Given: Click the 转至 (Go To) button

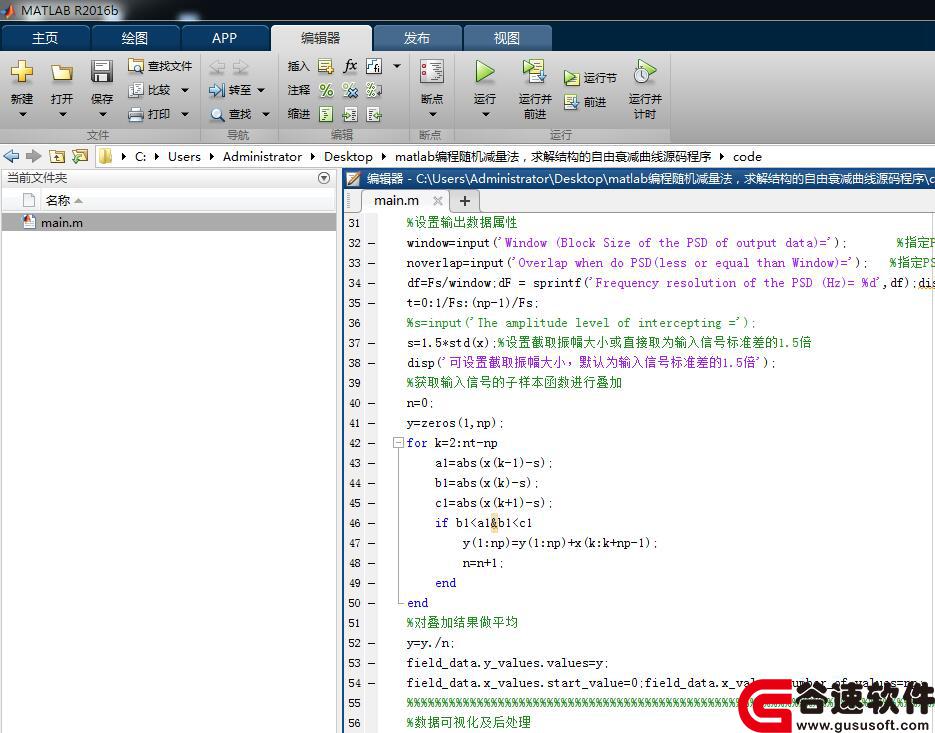Looking at the screenshot, I should point(230,90).
